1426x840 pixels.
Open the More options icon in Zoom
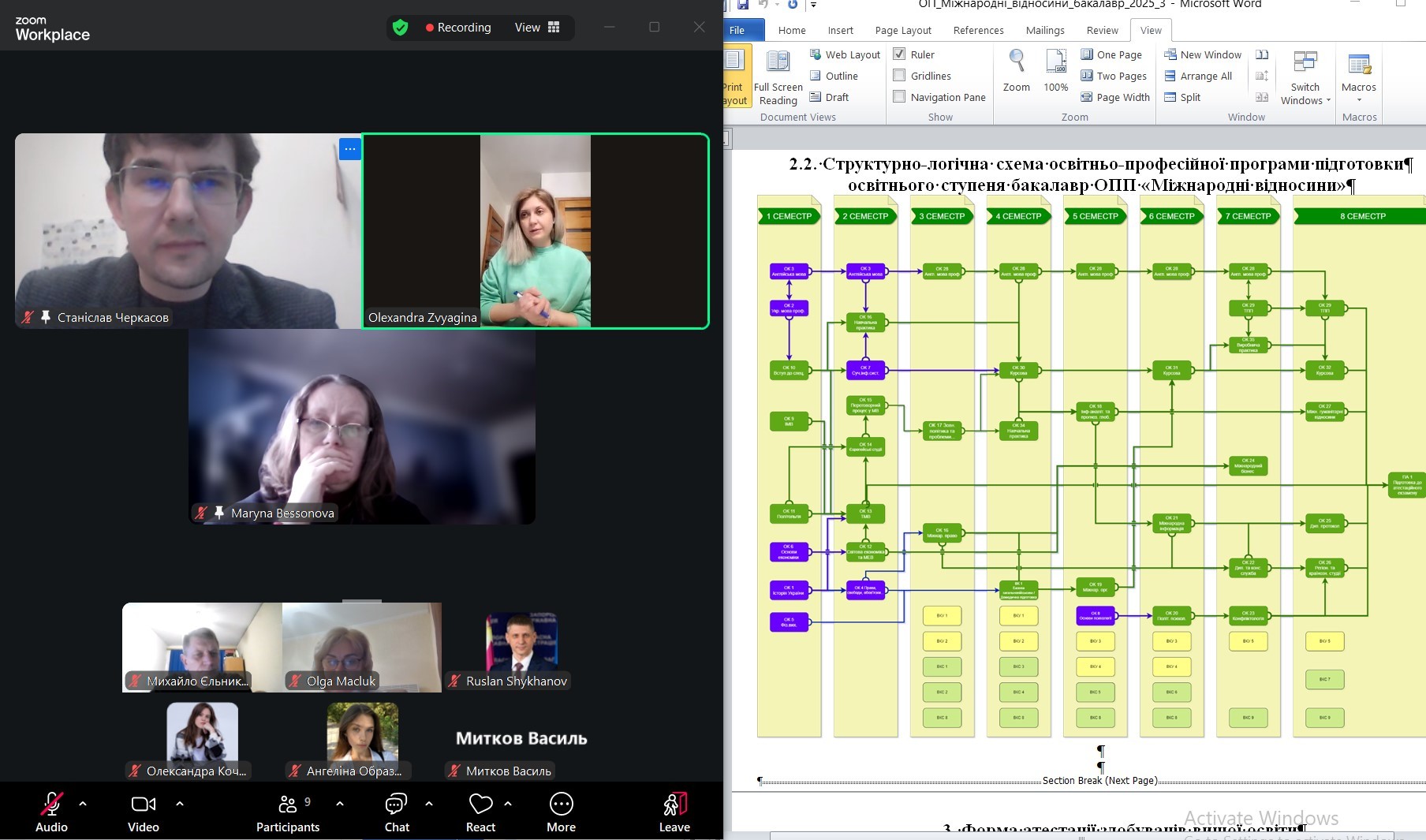561,805
